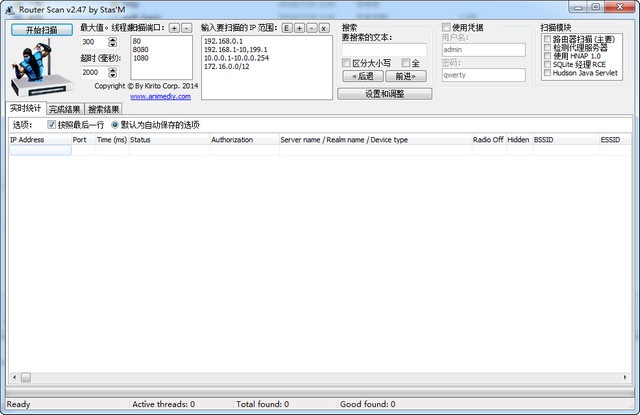This screenshot has height=415, width=640.
Task: Click the Active threads: 0 status entry
Action: click(164, 404)
